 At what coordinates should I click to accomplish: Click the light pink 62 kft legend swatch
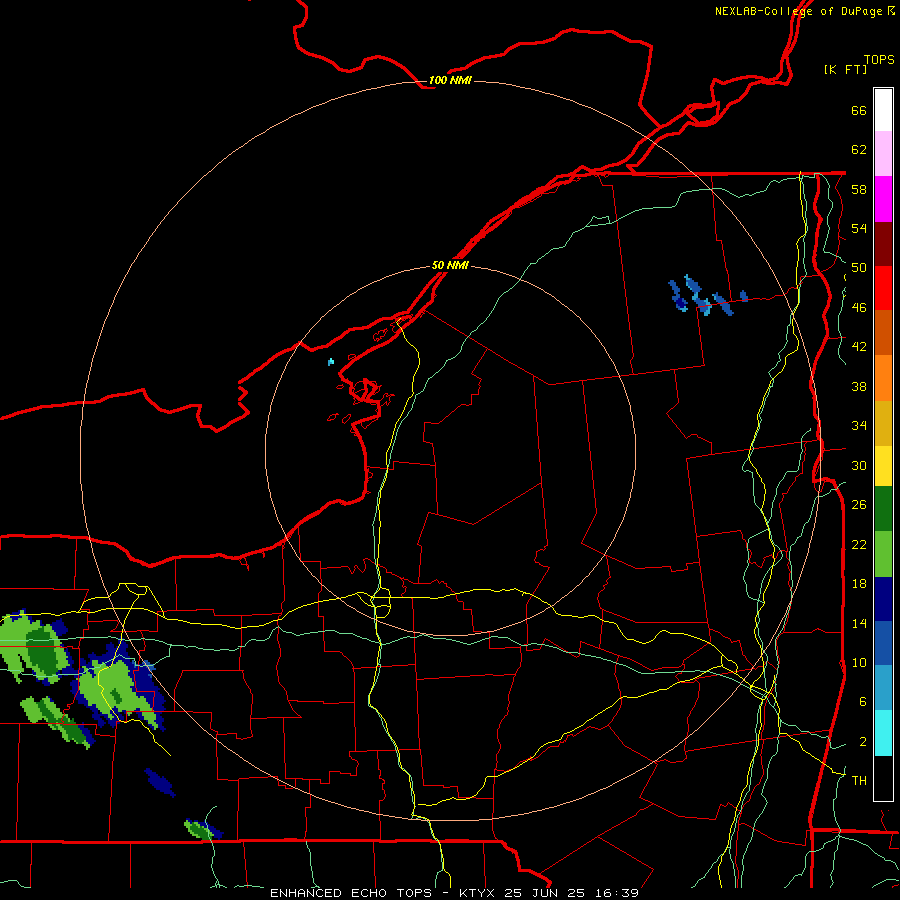[x=883, y=154]
